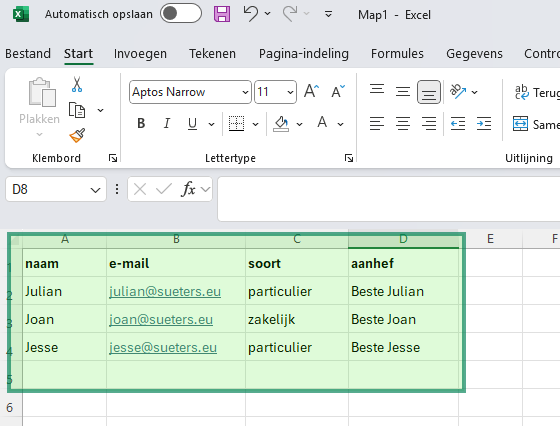Toggle the bottom vertical align button
This screenshot has width=560, height=426.
[x=429, y=92]
